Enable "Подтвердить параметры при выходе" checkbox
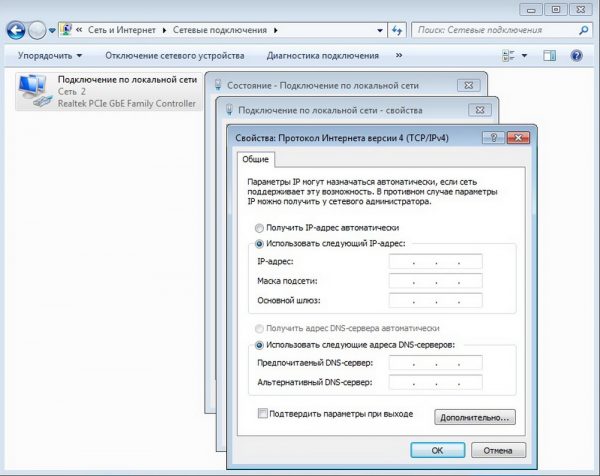This screenshot has height=476, width=600. (x=262, y=414)
